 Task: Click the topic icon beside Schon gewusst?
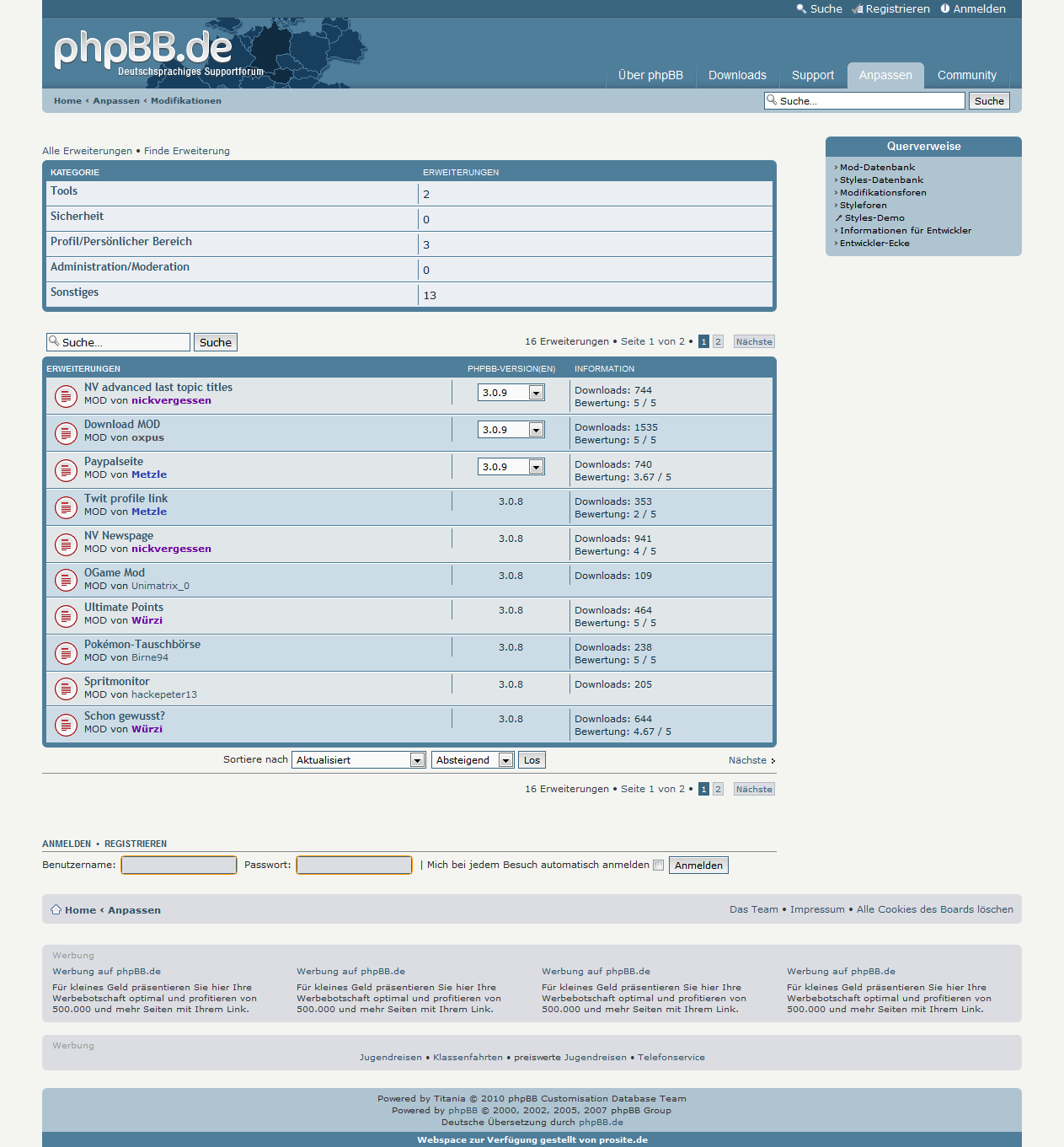tap(66, 725)
